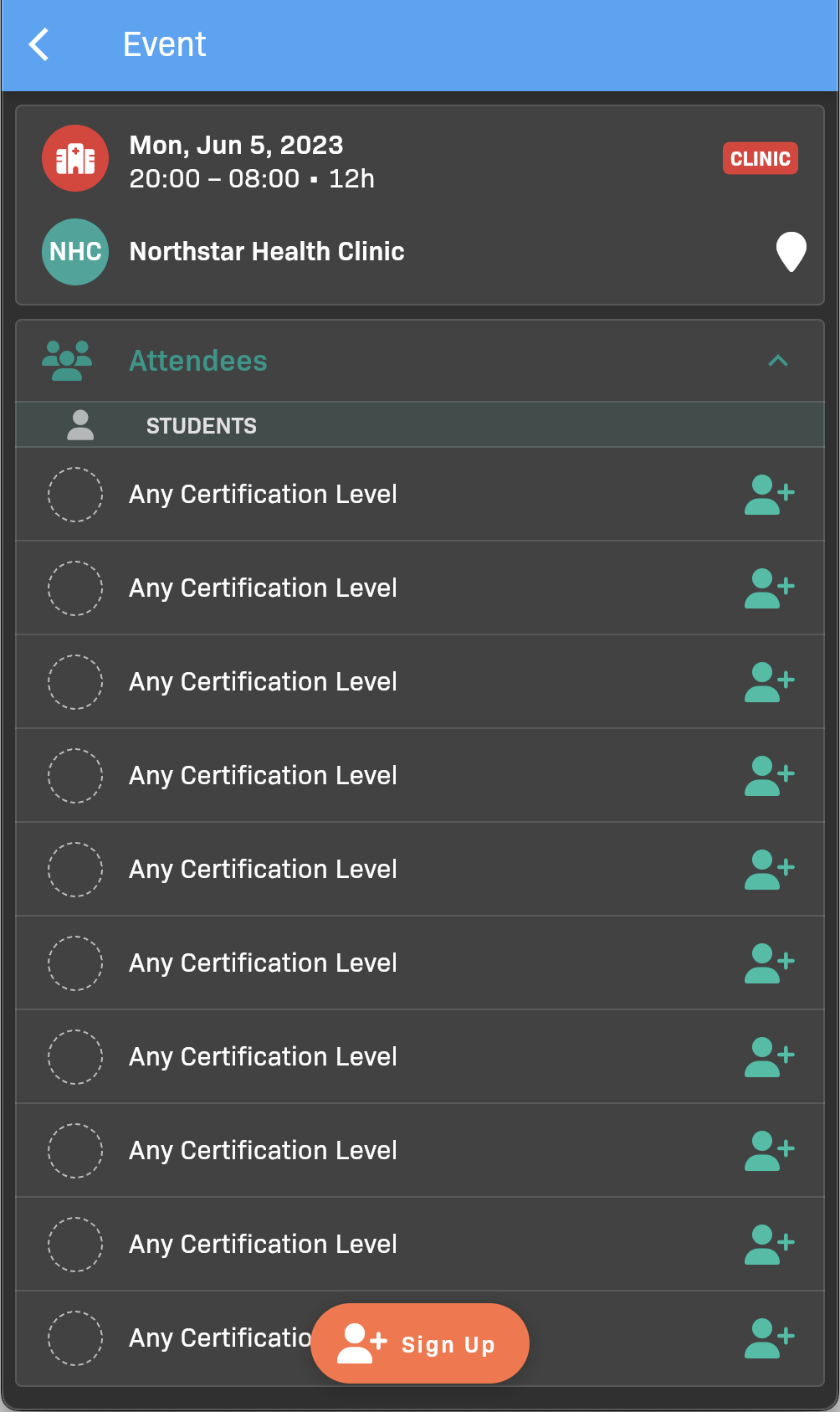Screen dimensions: 840x1412
Task: Add attendee to last student slot
Action: pyautogui.click(x=769, y=1338)
